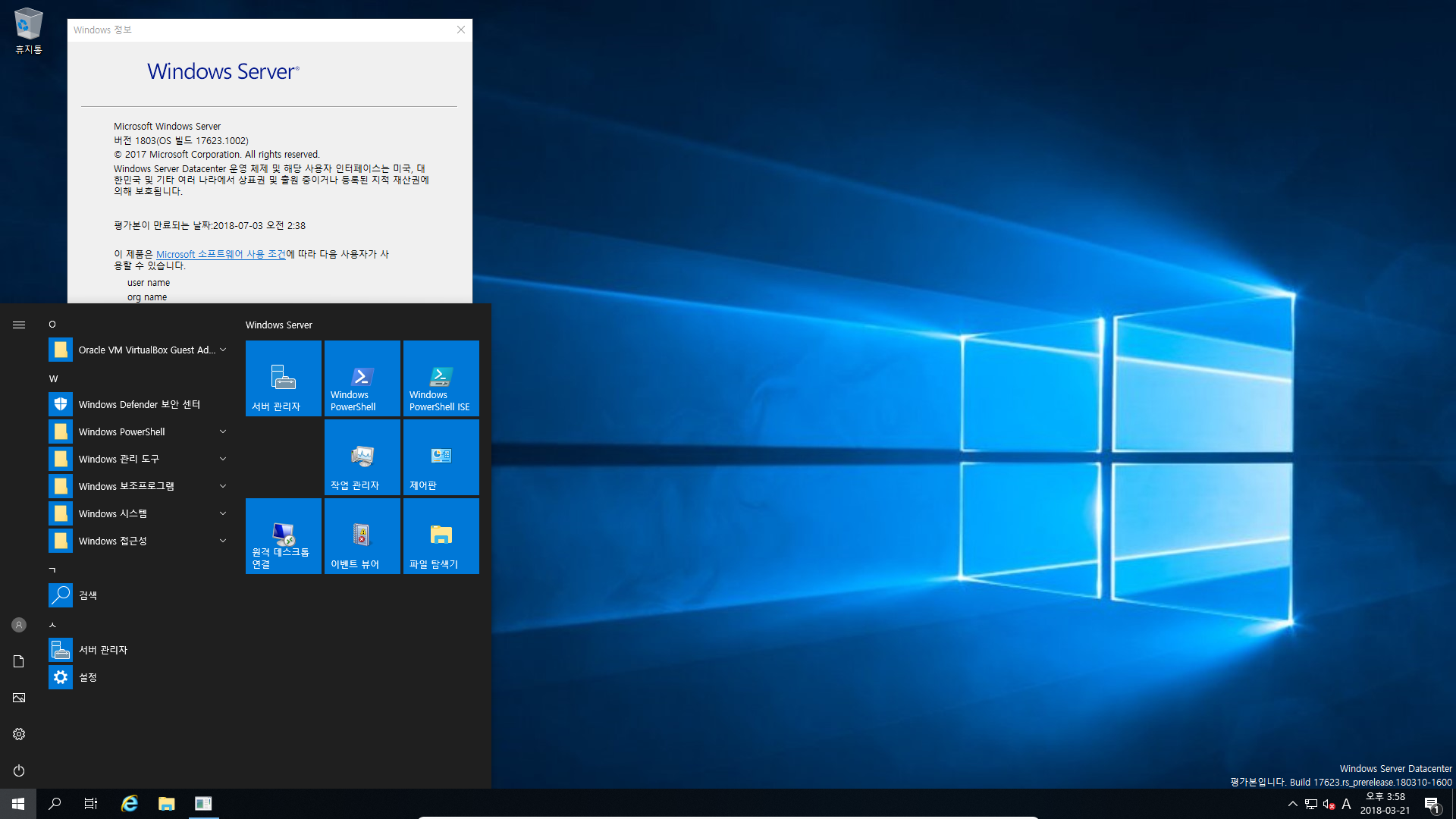This screenshot has height=819, width=1456.
Task: Open the 원격 데스크톱 연결 tile
Action: (x=284, y=536)
